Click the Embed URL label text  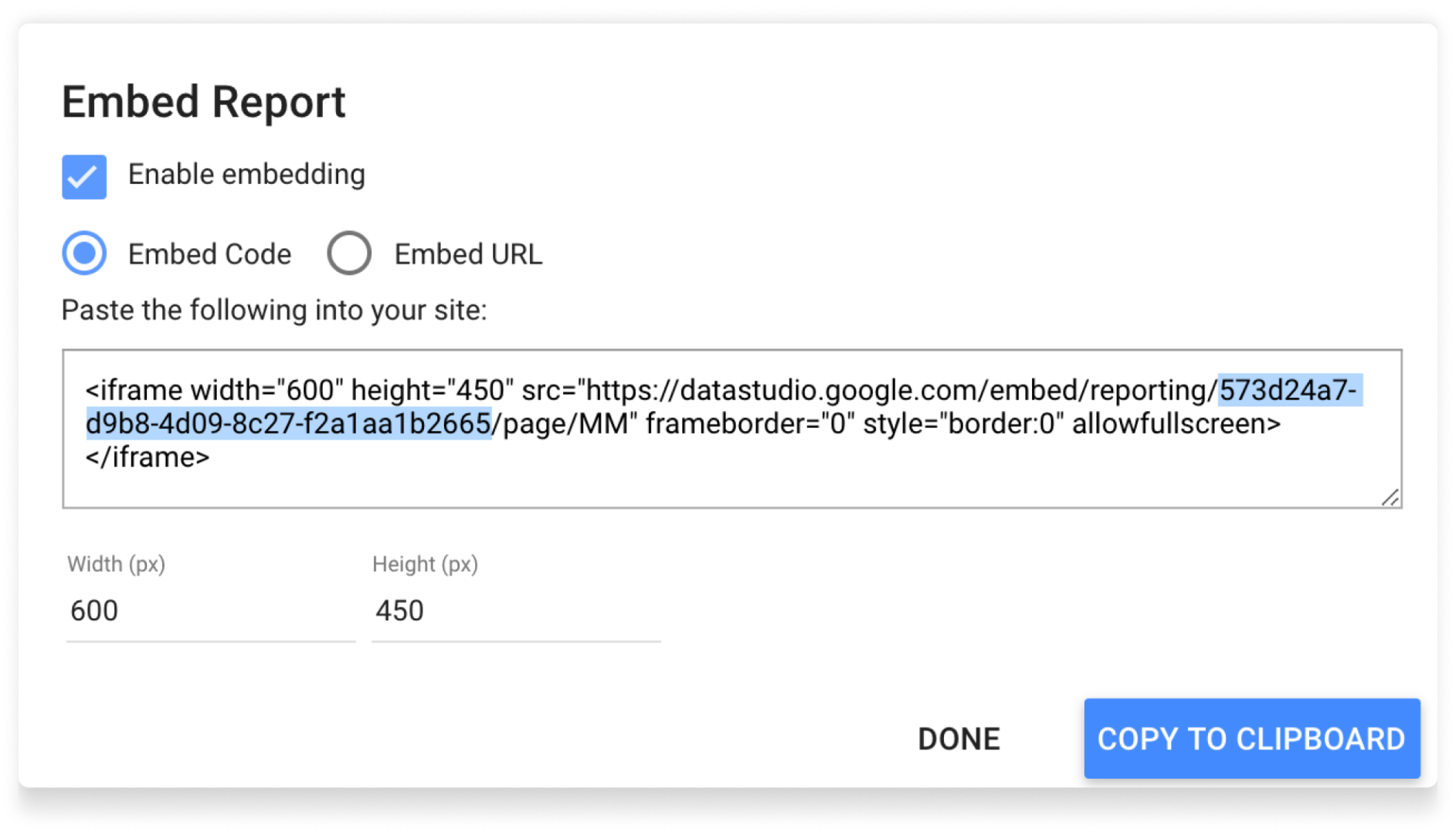pos(468,254)
